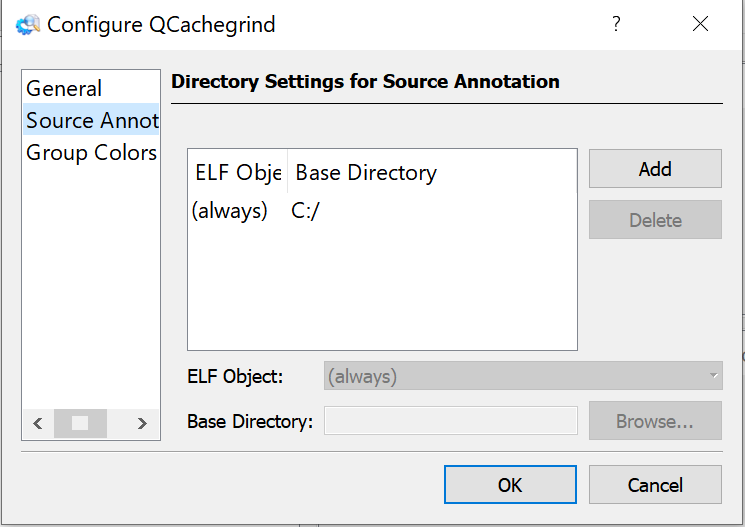Viewport: 745px width, 527px height.
Task: Open the ELF Object dropdown
Action: 522,377
